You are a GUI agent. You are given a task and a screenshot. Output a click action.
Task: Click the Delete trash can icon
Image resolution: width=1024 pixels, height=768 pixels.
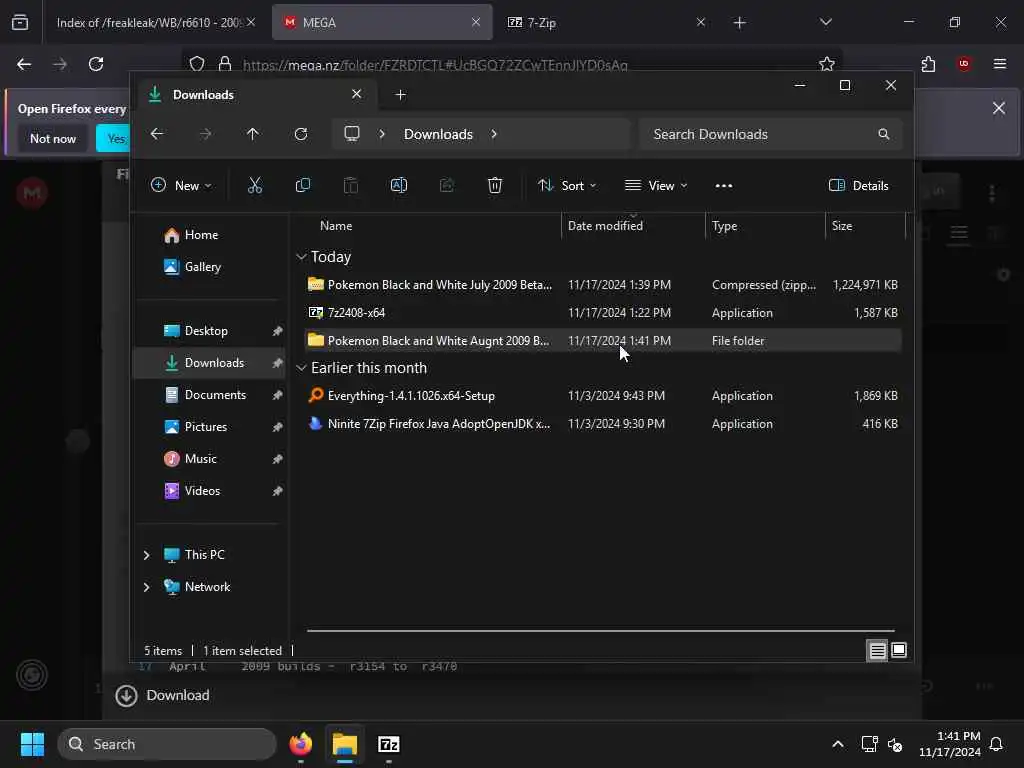point(495,185)
